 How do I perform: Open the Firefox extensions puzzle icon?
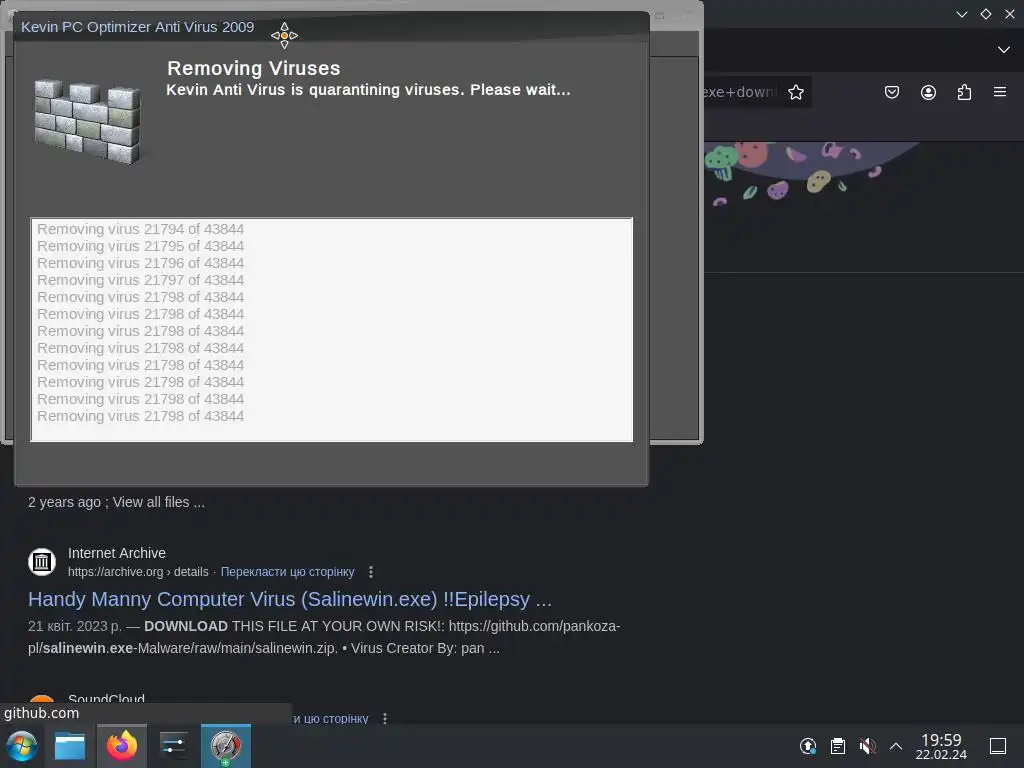(x=964, y=92)
